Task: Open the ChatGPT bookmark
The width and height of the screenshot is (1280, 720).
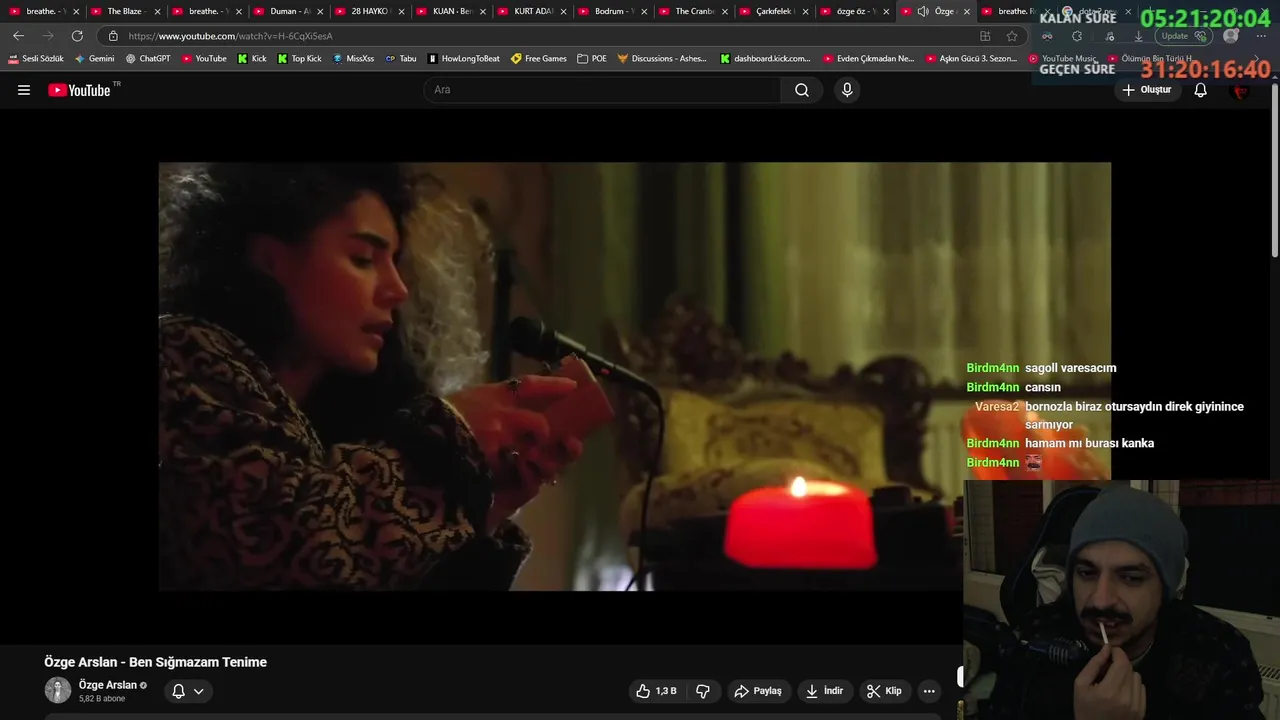Action: point(148,59)
